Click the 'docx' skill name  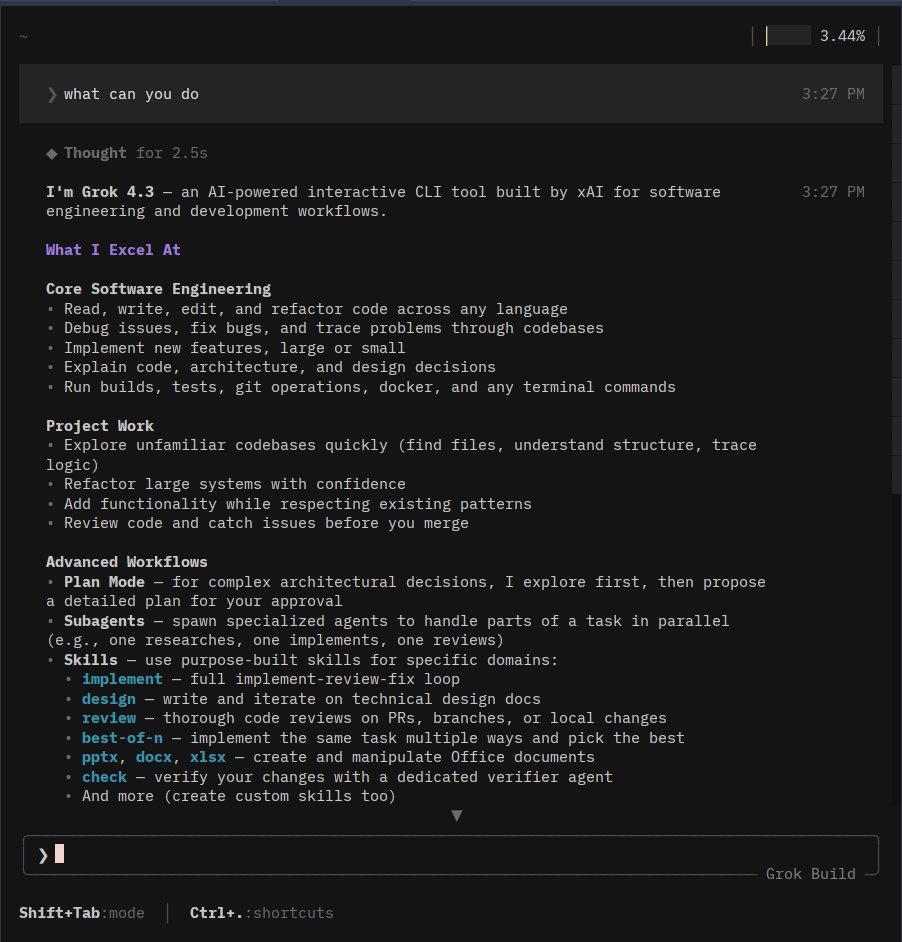tap(154, 757)
